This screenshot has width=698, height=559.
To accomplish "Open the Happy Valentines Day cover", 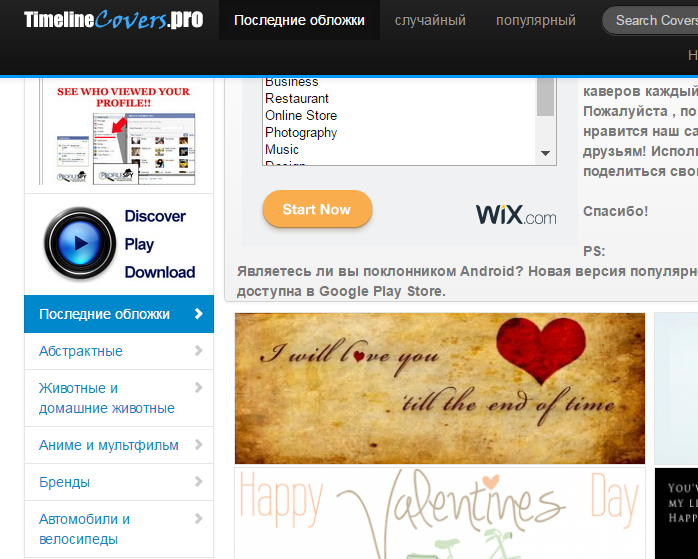I will click(440, 513).
